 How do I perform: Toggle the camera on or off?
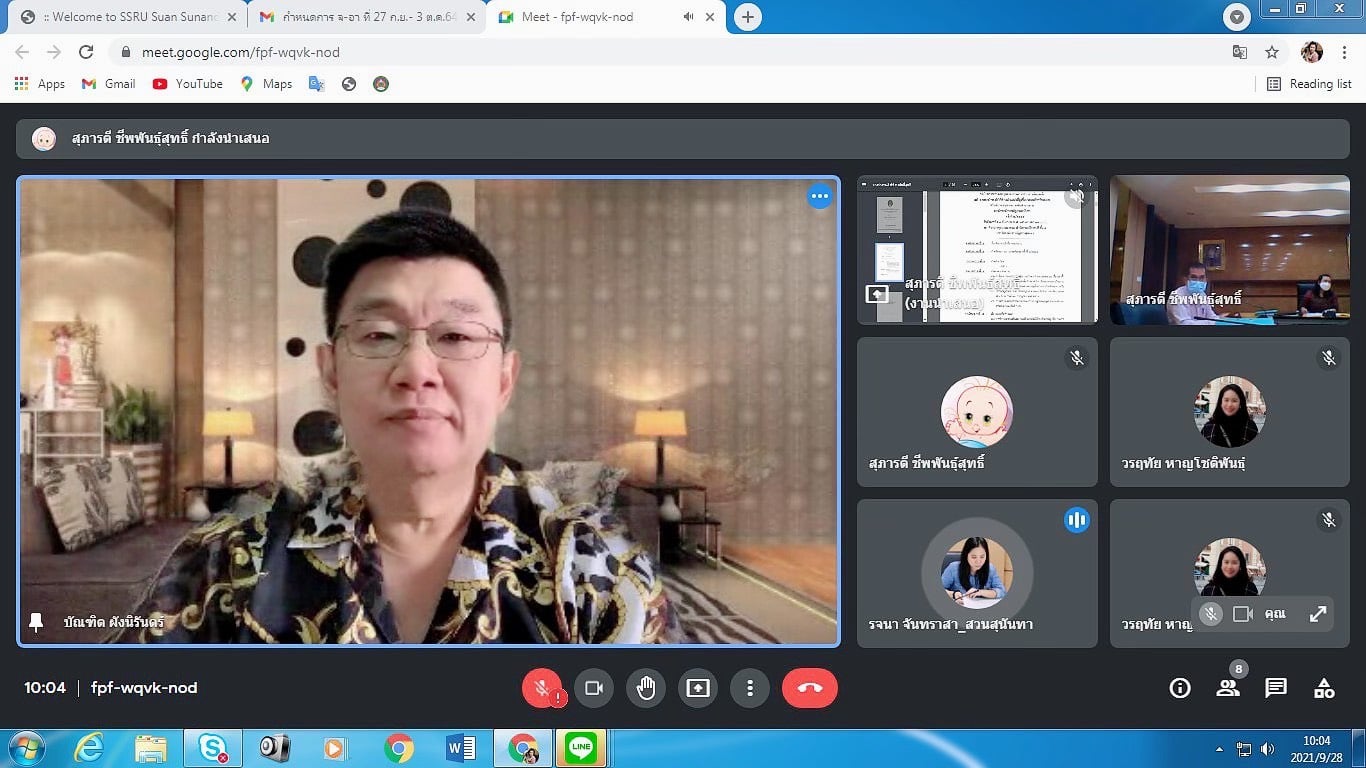point(594,688)
